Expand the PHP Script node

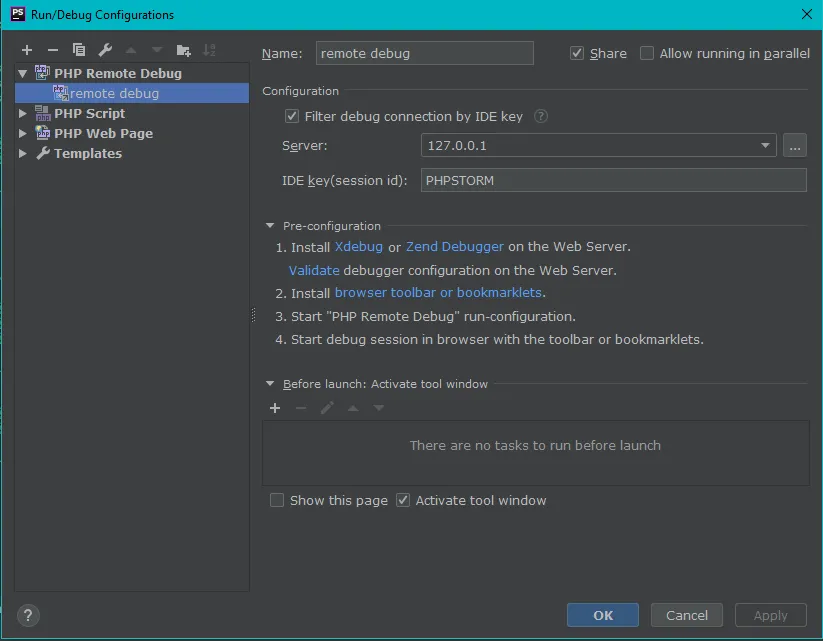(23, 113)
